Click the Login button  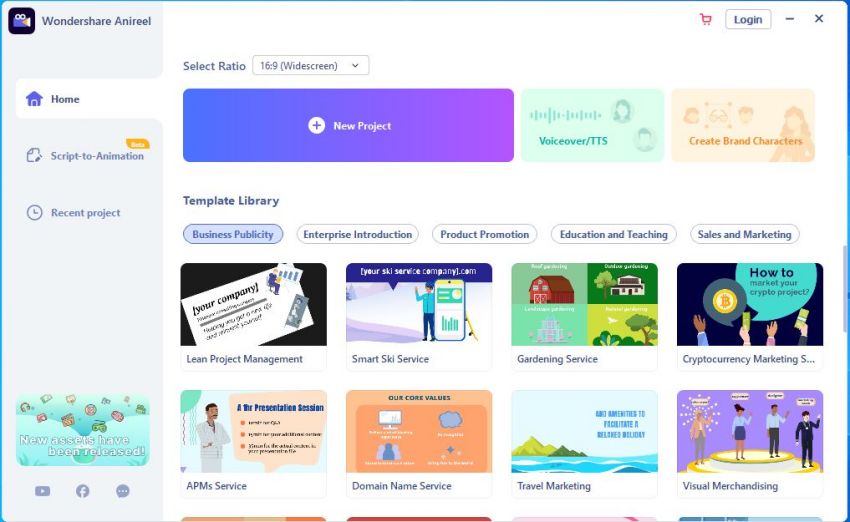(748, 20)
